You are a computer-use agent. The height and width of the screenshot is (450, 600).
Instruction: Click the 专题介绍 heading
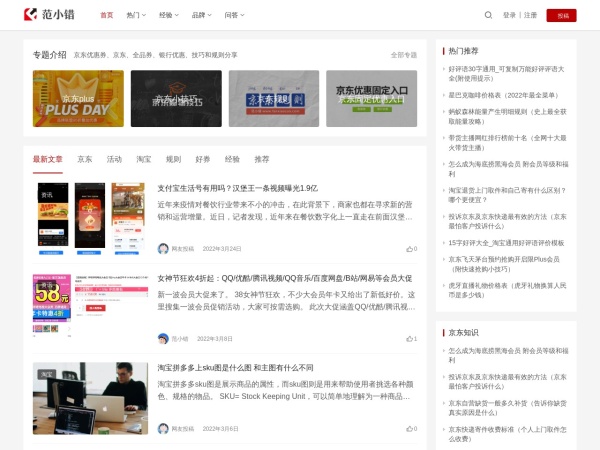click(49, 55)
